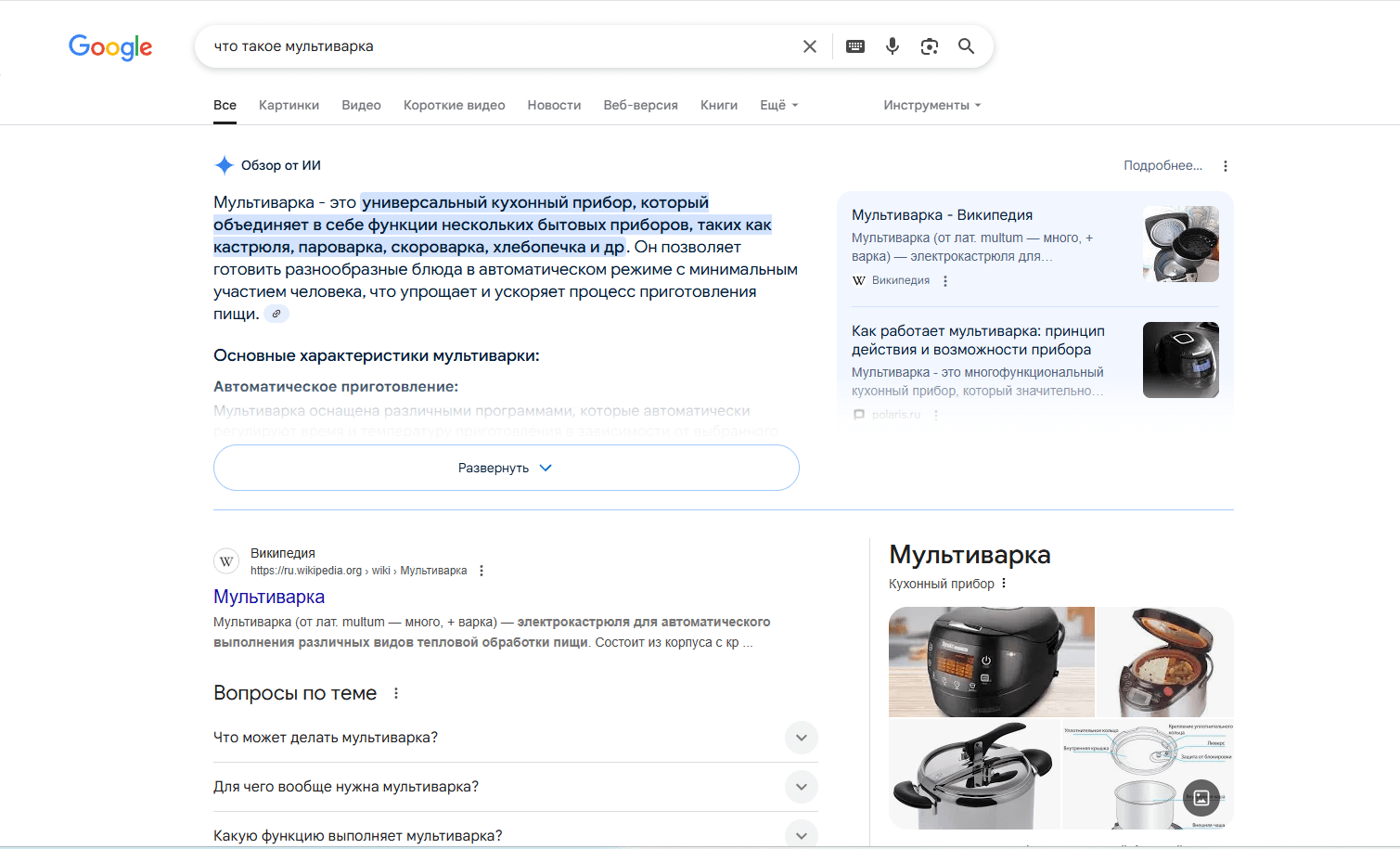1400x849 pixels.
Task: Click 'Мультиварка' knowledge panel heading
Action: point(970,555)
